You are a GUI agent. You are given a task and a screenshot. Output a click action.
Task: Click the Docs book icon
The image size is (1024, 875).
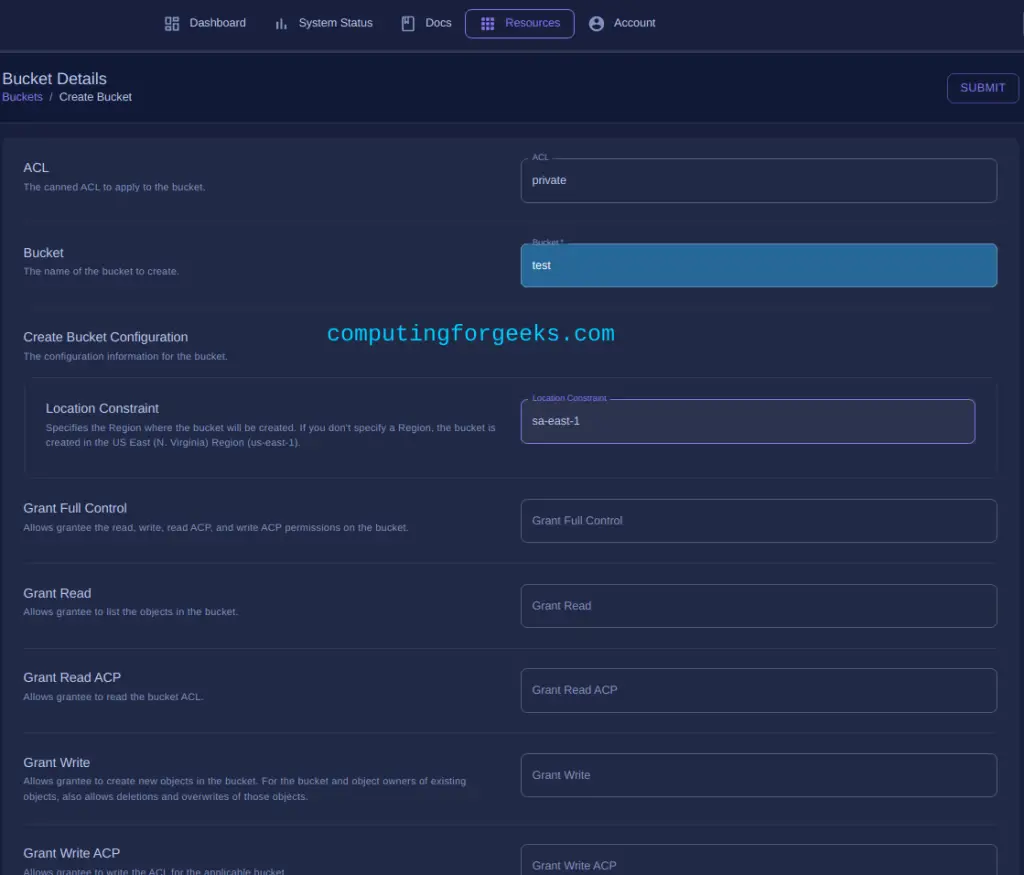(x=408, y=24)
